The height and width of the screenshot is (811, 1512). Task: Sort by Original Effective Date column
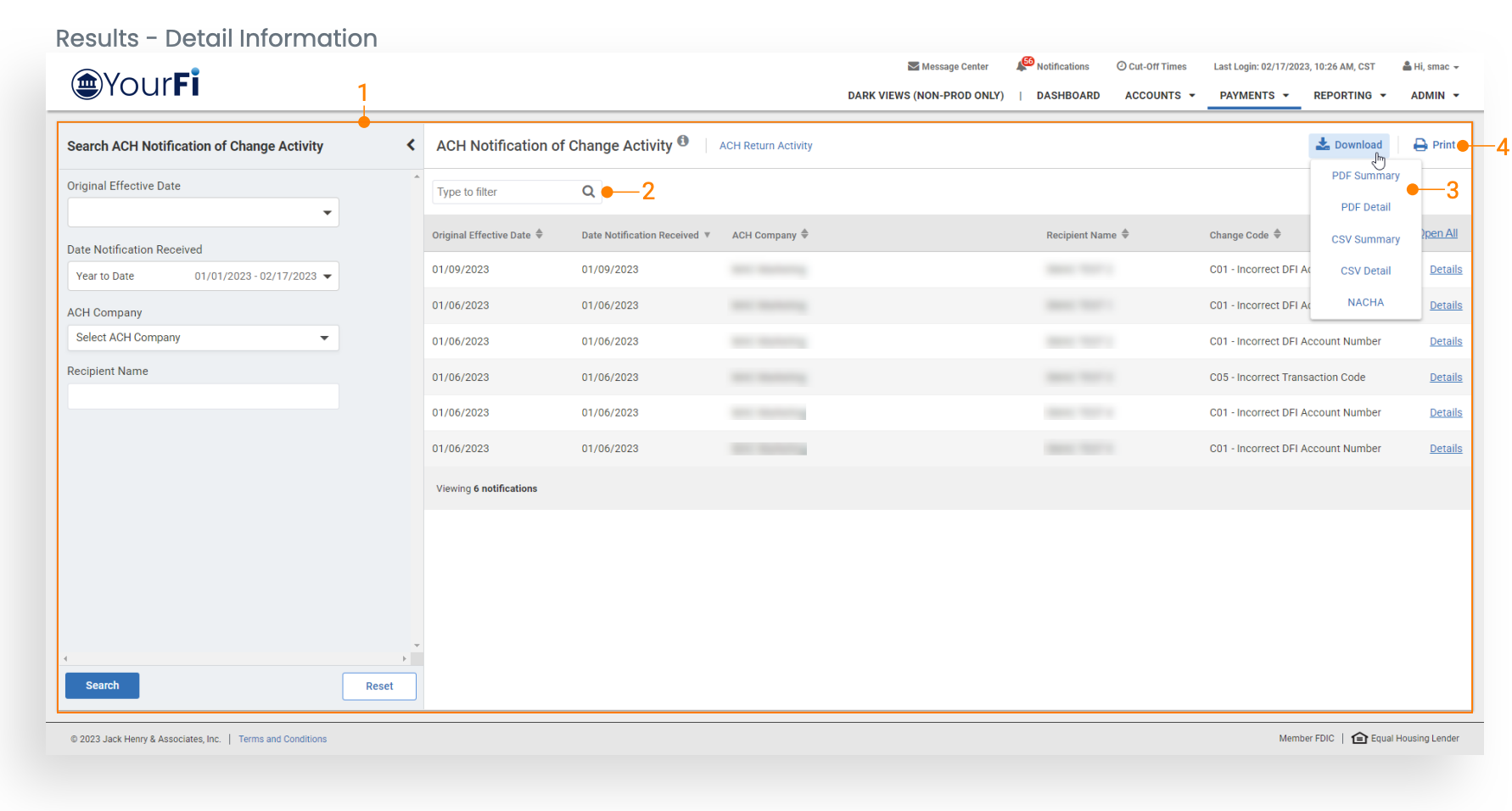point(539,235)
